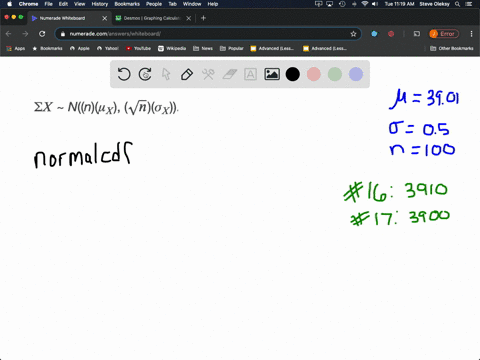Reload the Numerade page
Image resolution: width=480 pixels, height=360 pixels.
click(42, 34)
